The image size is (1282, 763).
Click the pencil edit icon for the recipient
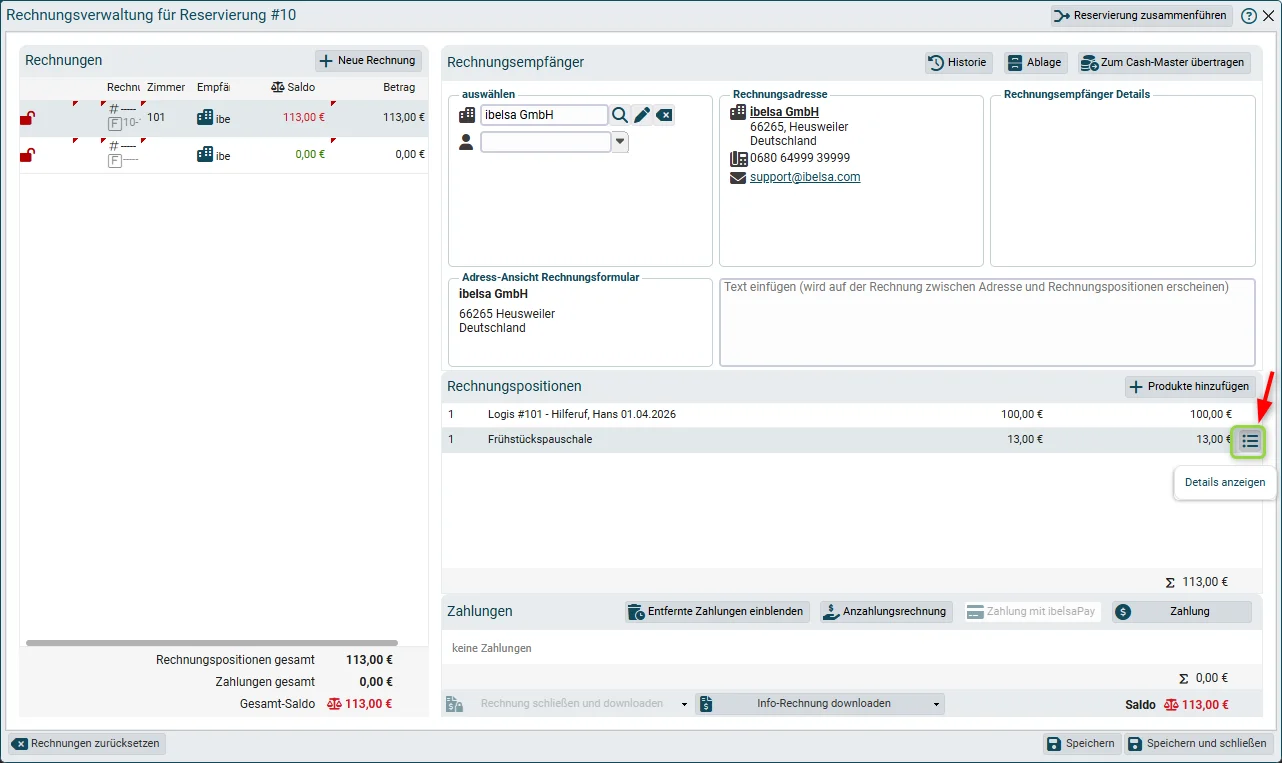[x=642, y=115]
